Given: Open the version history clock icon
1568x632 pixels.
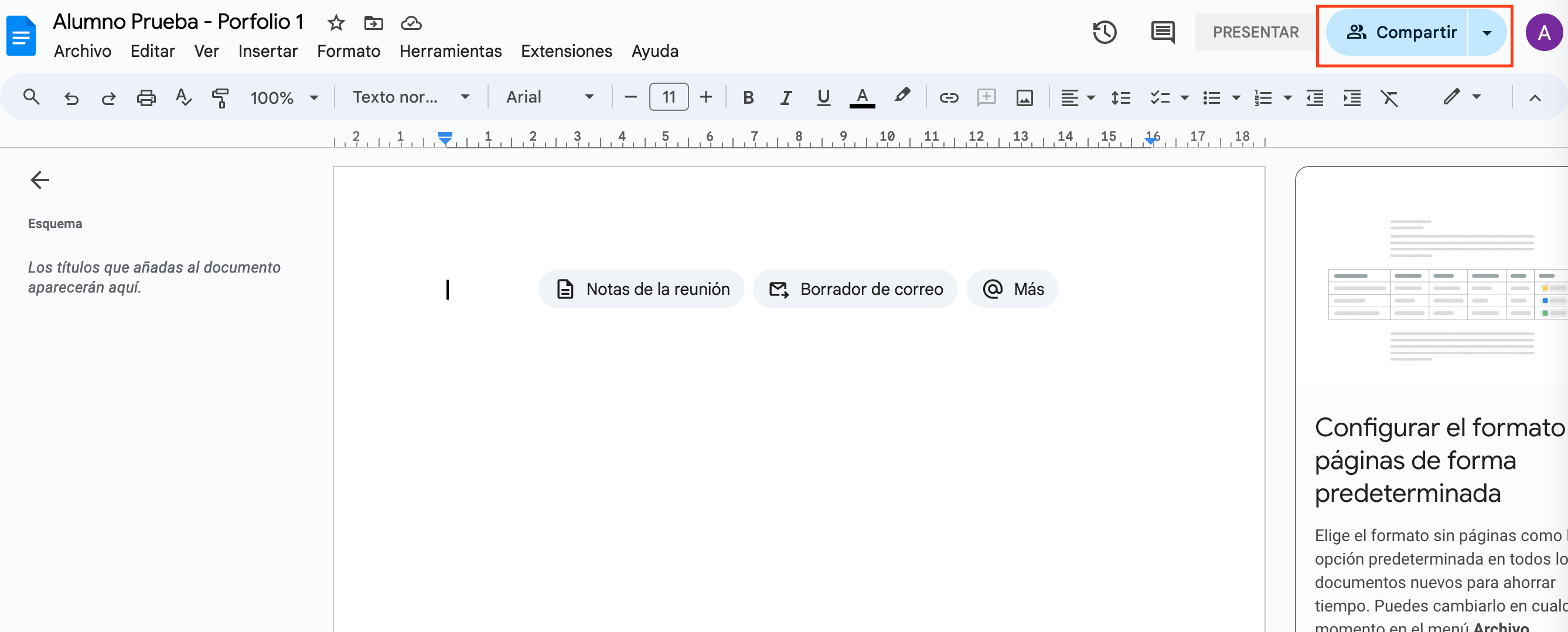Looking at the screenshot, I should (x=1104, y=32).
